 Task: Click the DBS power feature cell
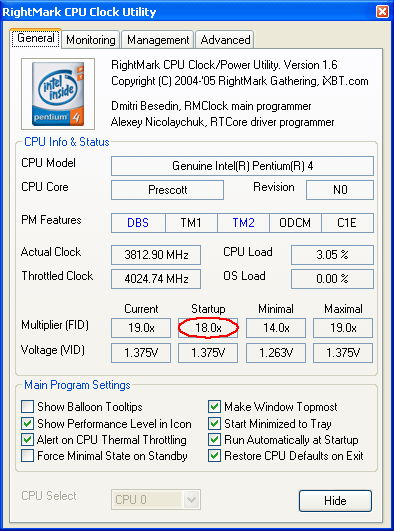coord(138,223)
